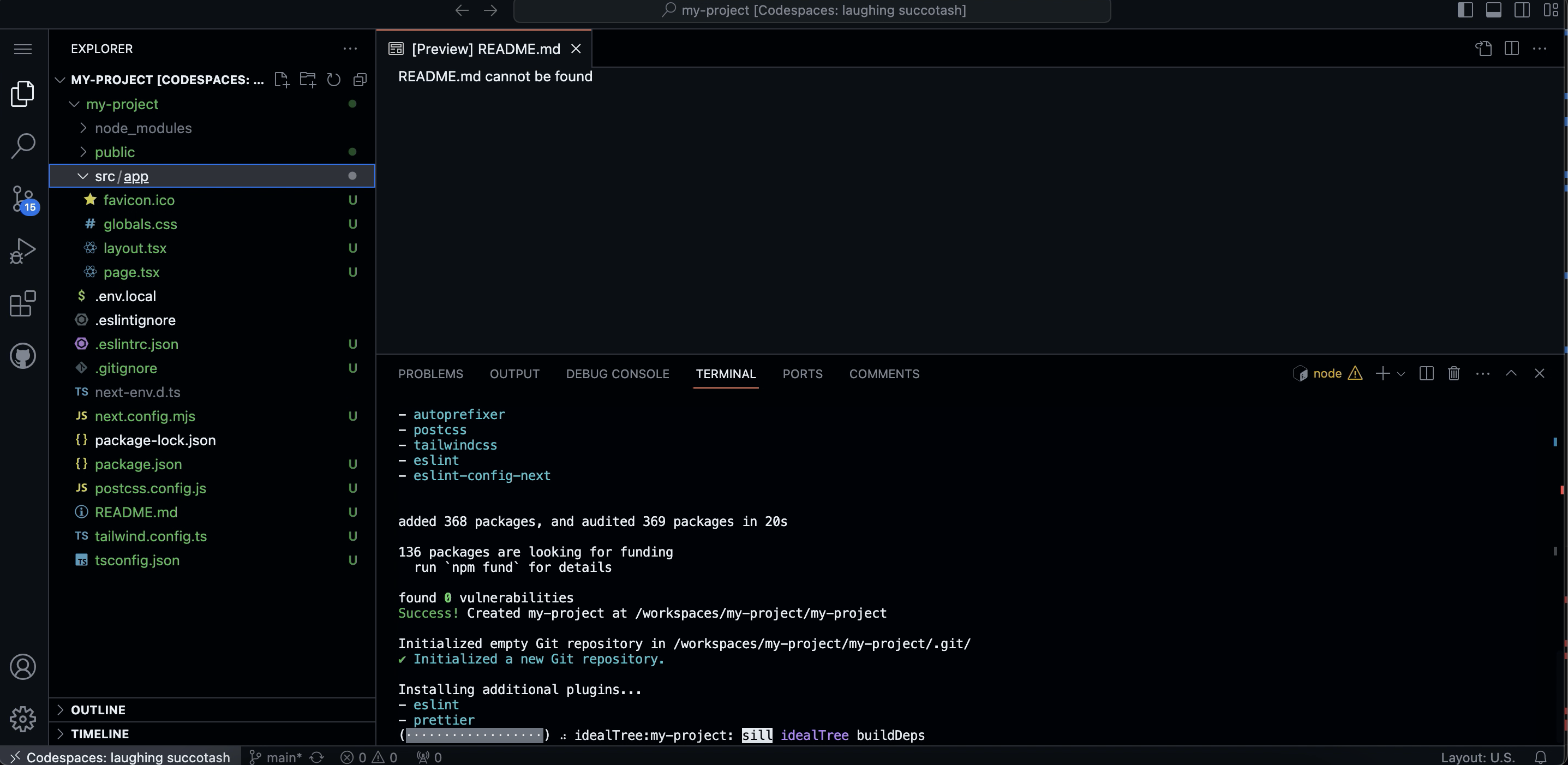Expand the node_modules folder

[83, 128]
